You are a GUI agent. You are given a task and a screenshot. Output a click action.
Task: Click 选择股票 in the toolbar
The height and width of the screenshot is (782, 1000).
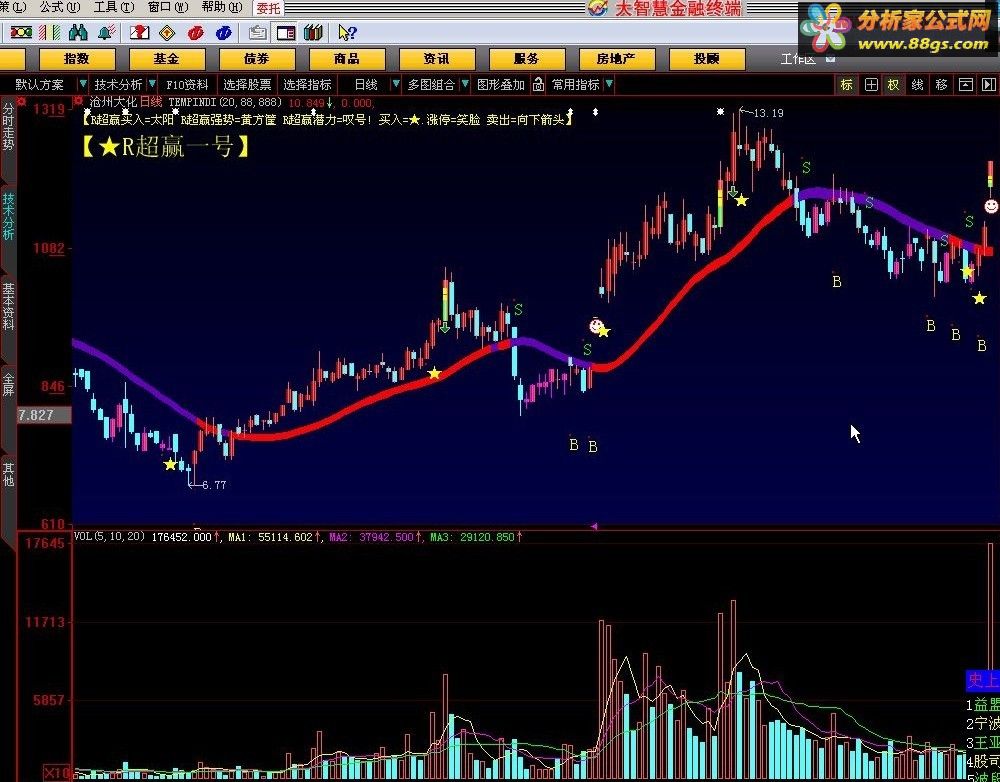247,84
